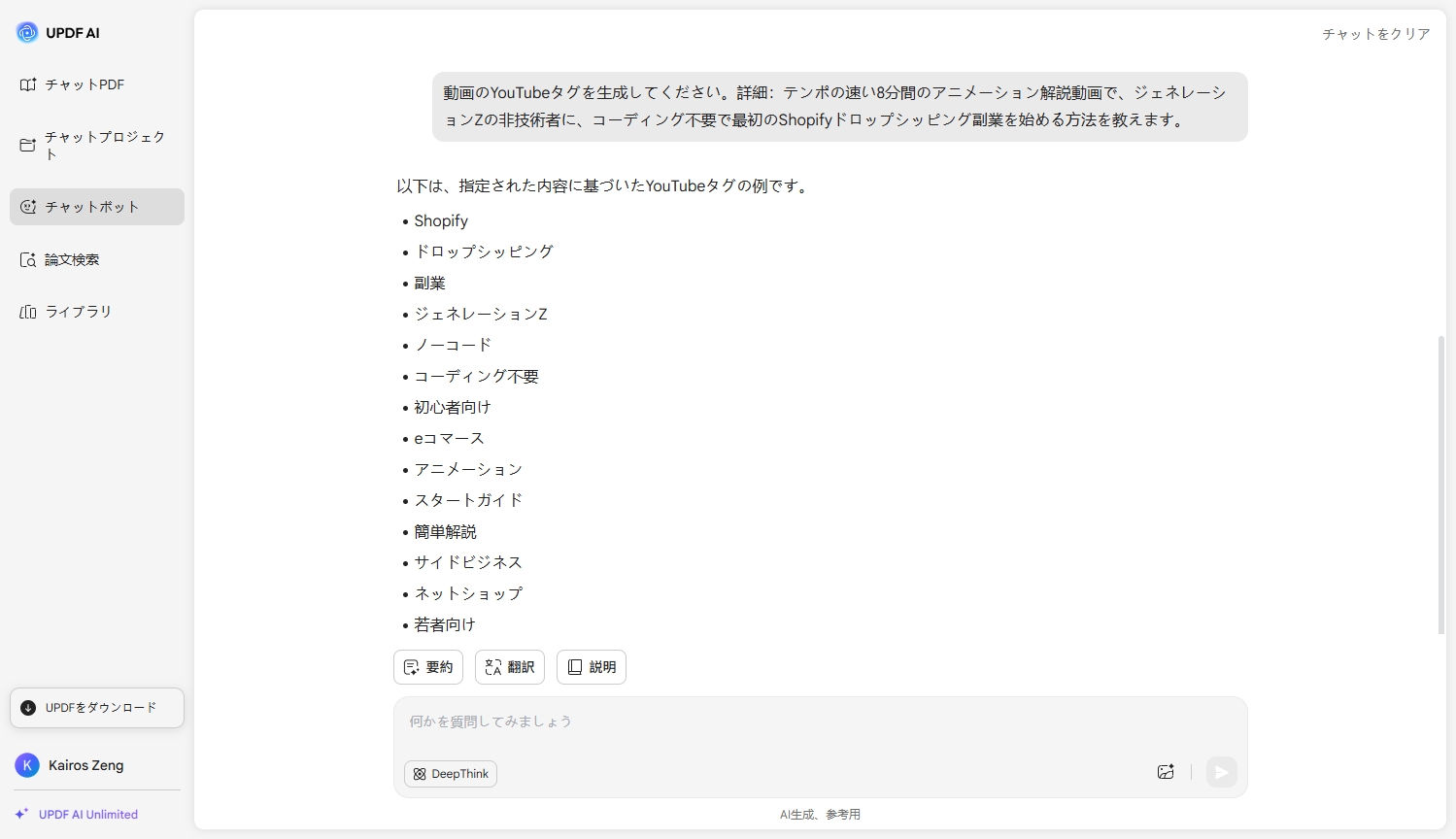Open チャットプロジェクト in the sidebar
Viewport: 1456px width, 839px height.
[x=97, y=146]
